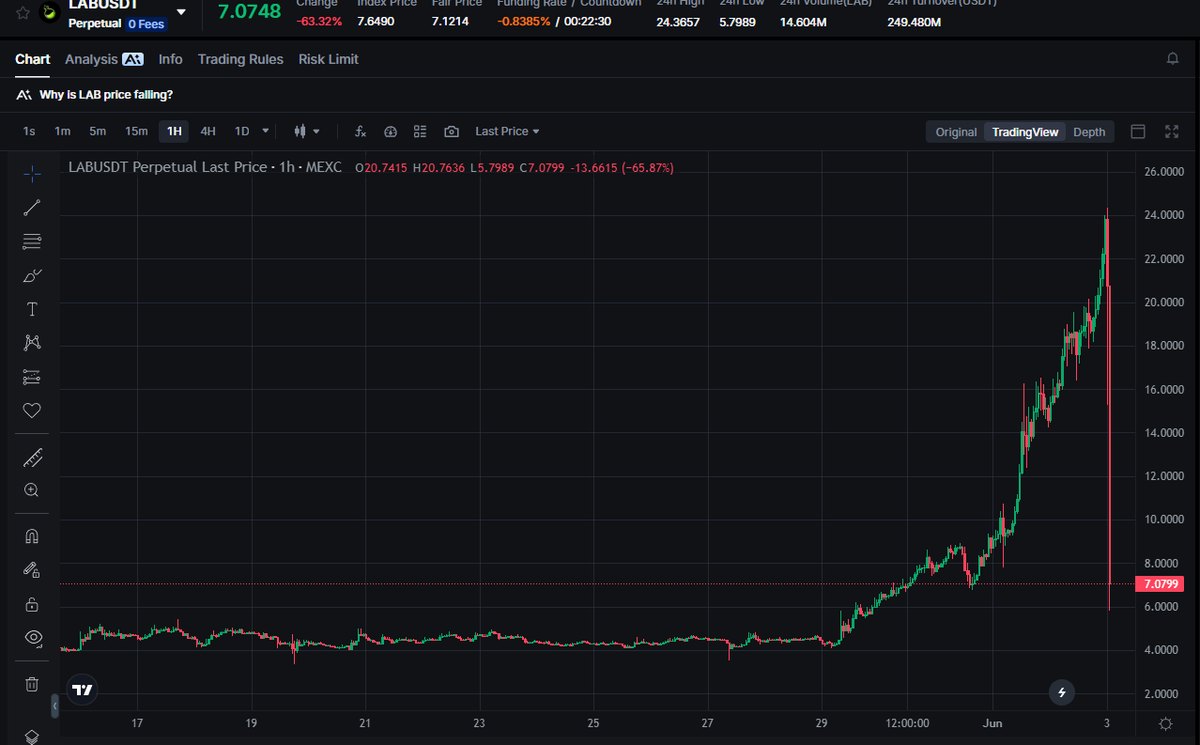Image resolution: width=1200 pixels, height=745 pixels.
Task: Click the gauge indicator icon in toolbar
Action: tap(391, 131)
